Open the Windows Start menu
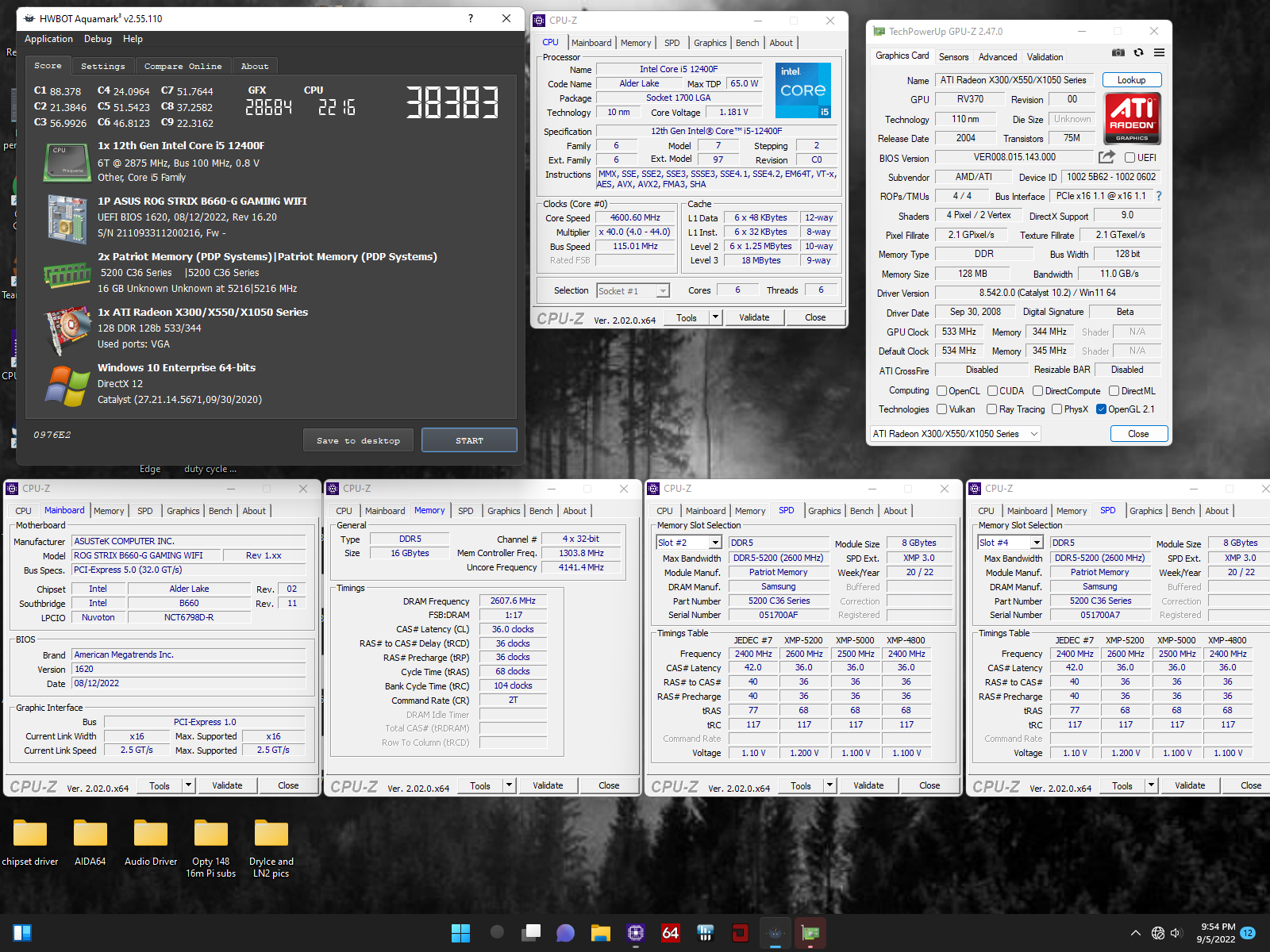The height and width of the screenshot is (952, 1270). [460, 933]
